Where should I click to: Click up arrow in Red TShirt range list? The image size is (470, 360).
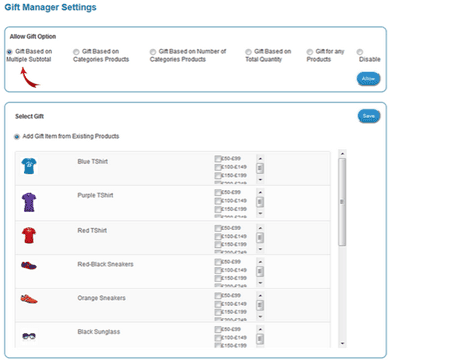pos(260,228)
